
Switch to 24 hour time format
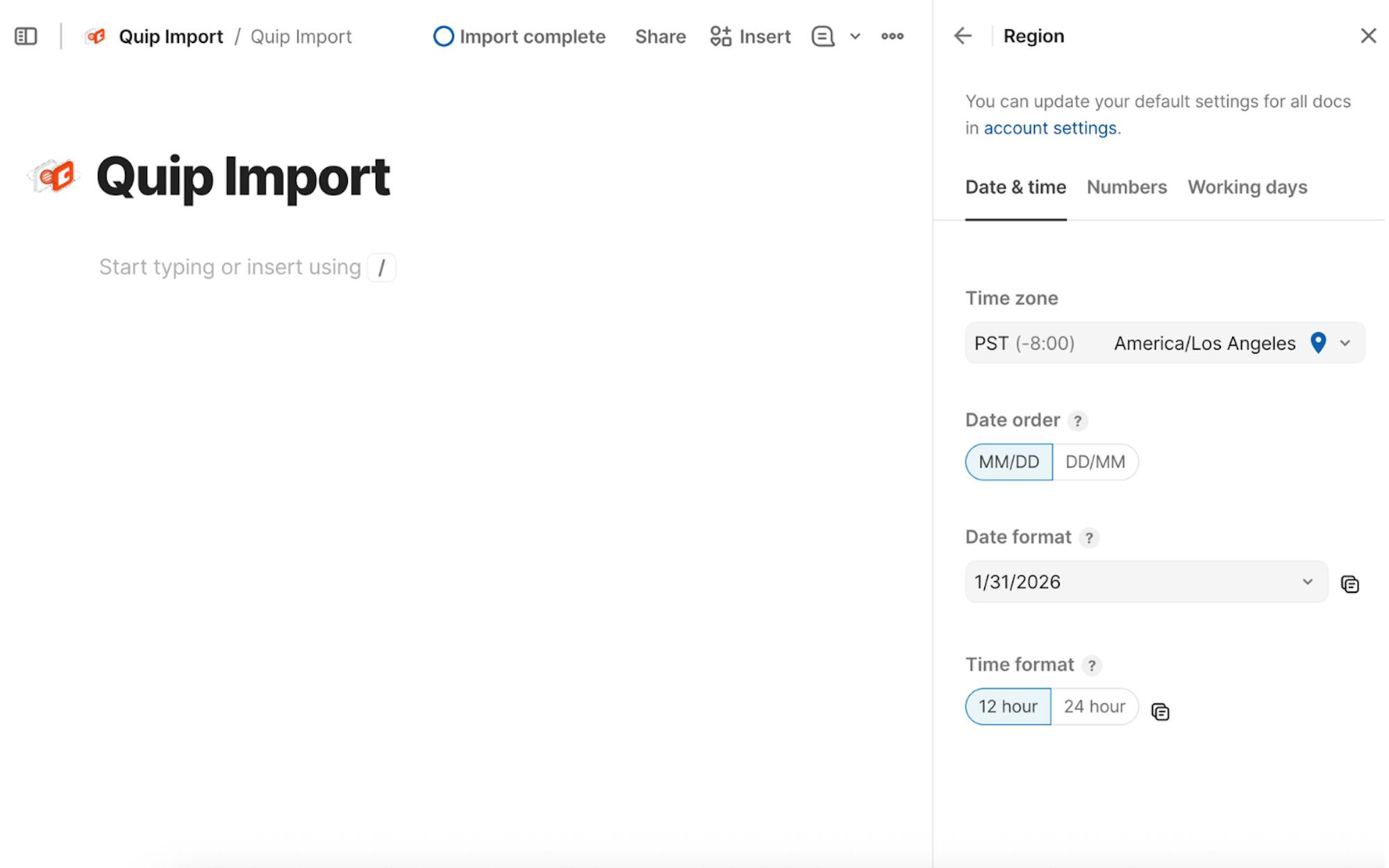point(1094,706)
